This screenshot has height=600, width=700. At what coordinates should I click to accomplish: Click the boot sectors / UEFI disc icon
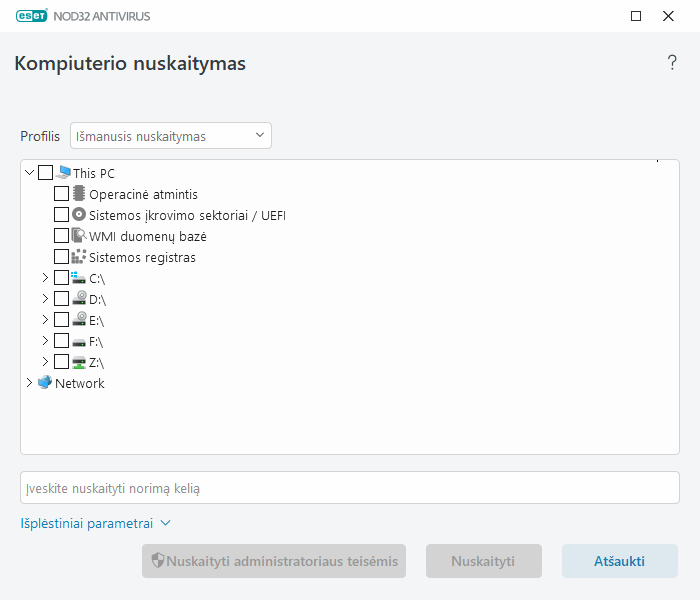[x=79, y=215]
